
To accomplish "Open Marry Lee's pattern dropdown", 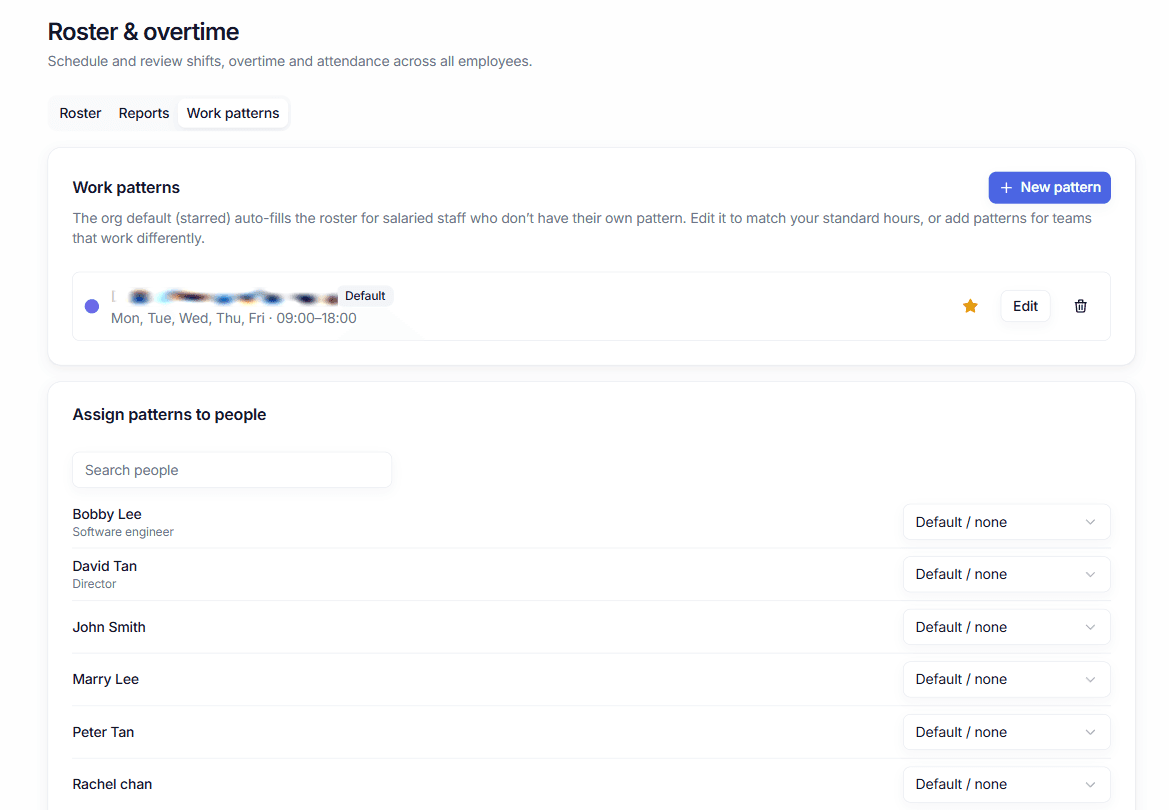I will coord(1006,679).
